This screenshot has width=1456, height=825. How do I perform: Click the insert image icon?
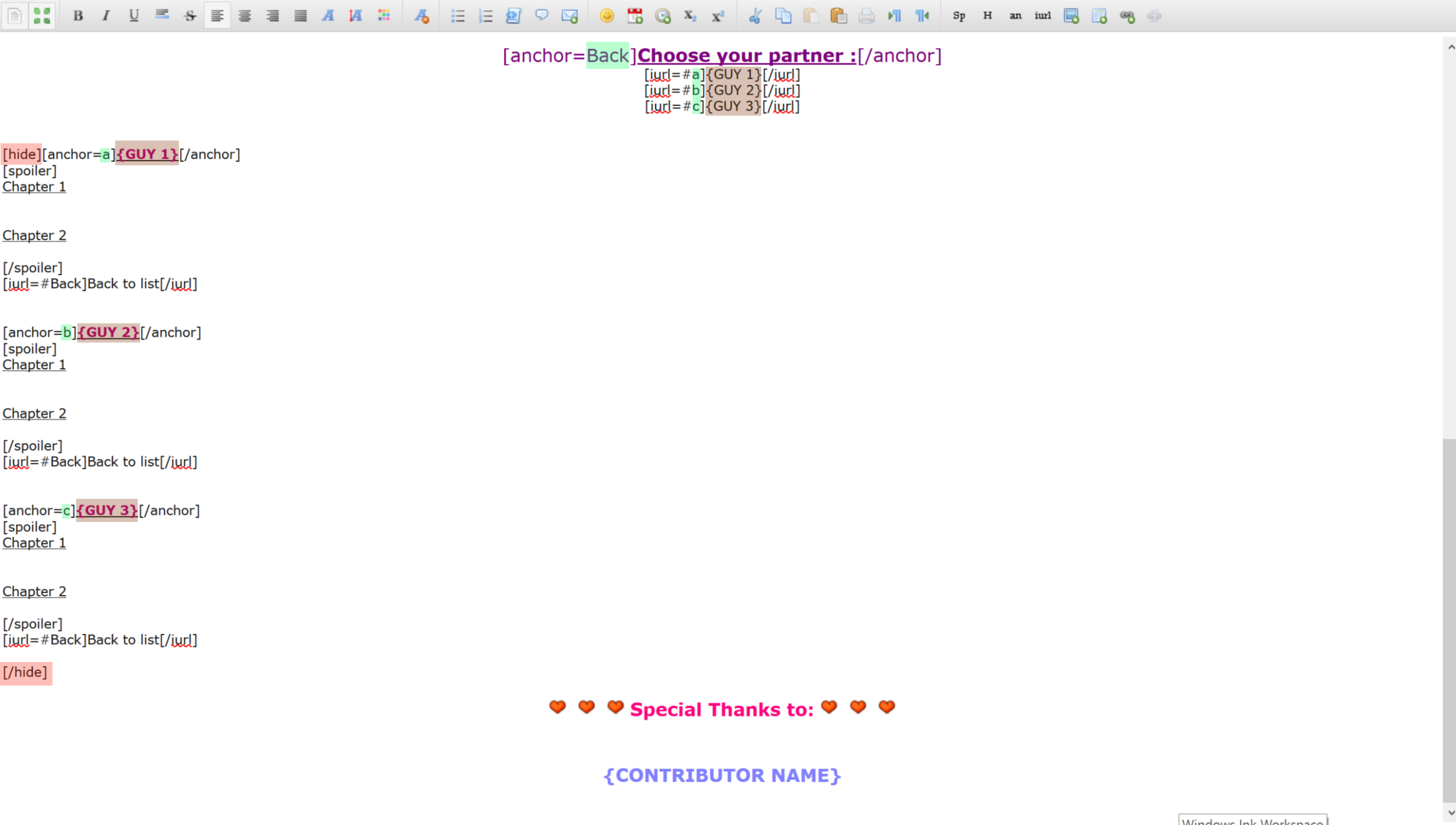point(1071,16)
